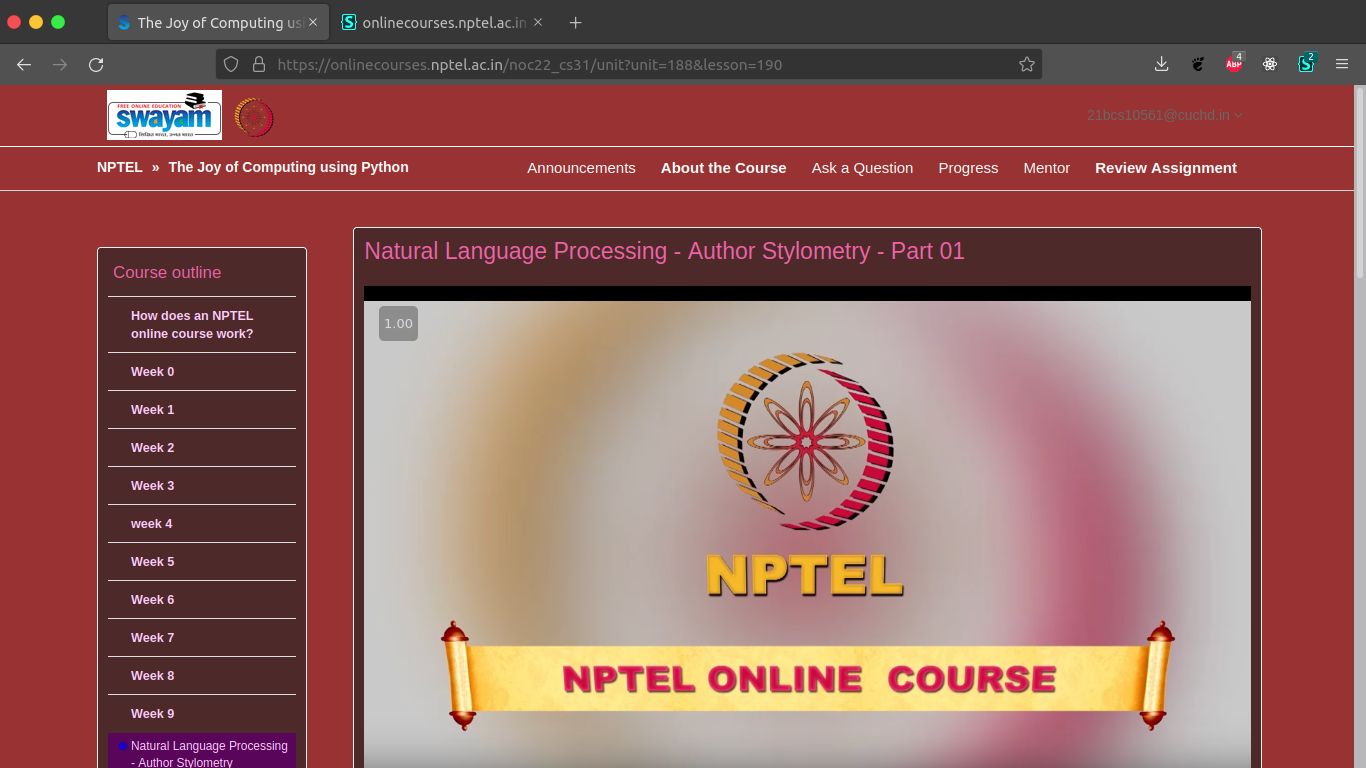Expand Week 6 in course outline
Image resolution: width=1366 pixels, height=768 pixels.
(202, 599)
